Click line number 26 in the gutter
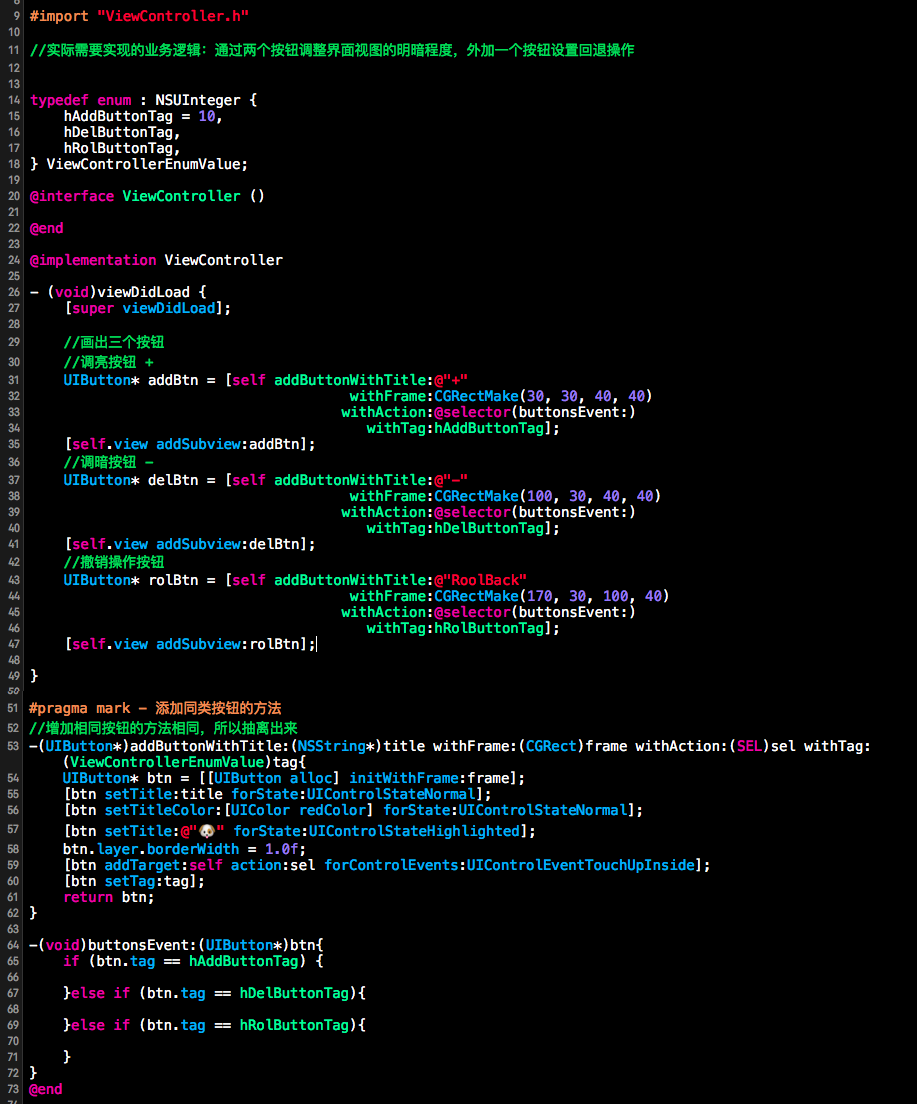This screenshot has height=1104, width=917. [13, 292]
